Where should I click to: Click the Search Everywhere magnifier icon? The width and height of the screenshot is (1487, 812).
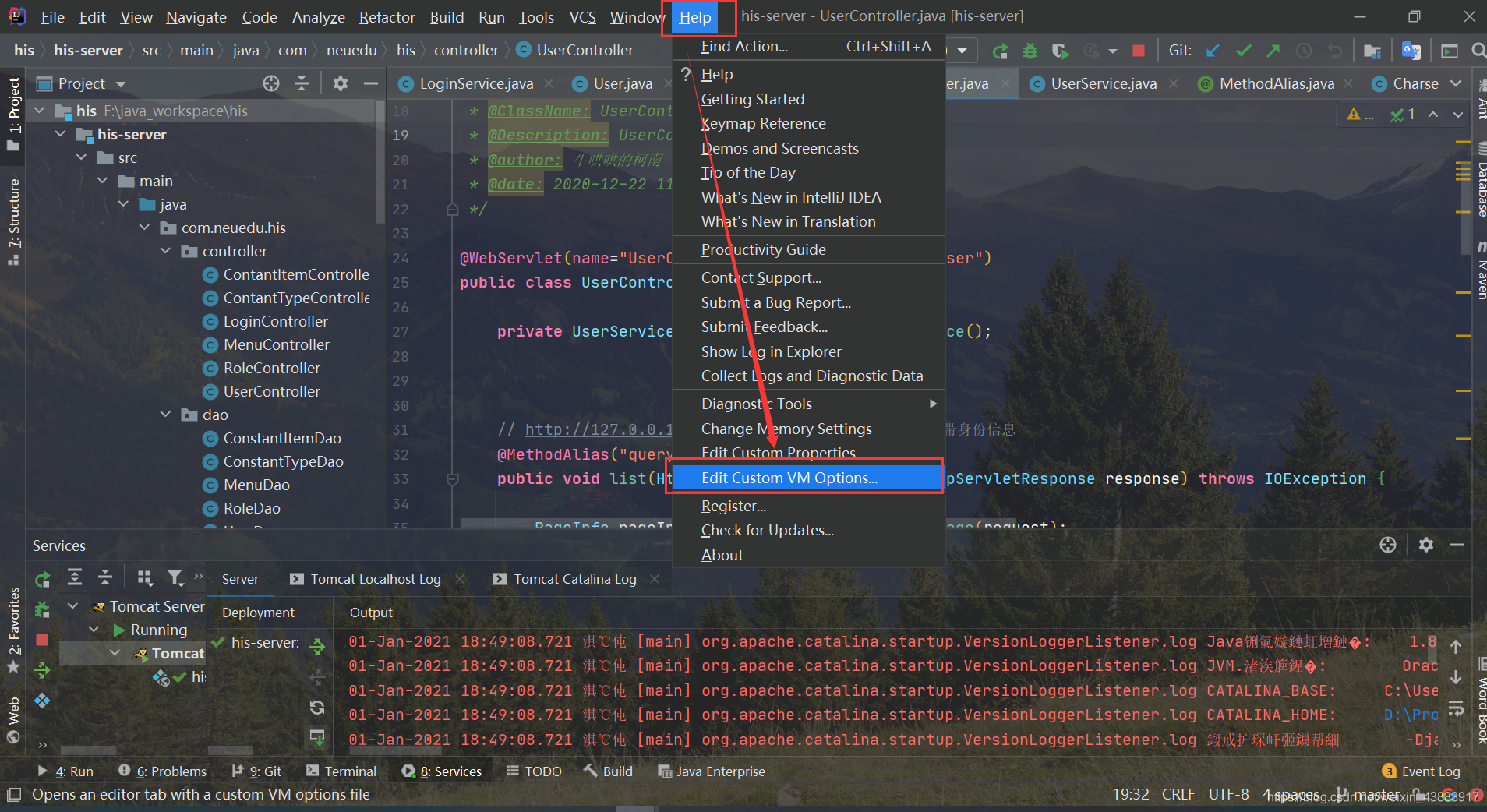(1477, 51)
